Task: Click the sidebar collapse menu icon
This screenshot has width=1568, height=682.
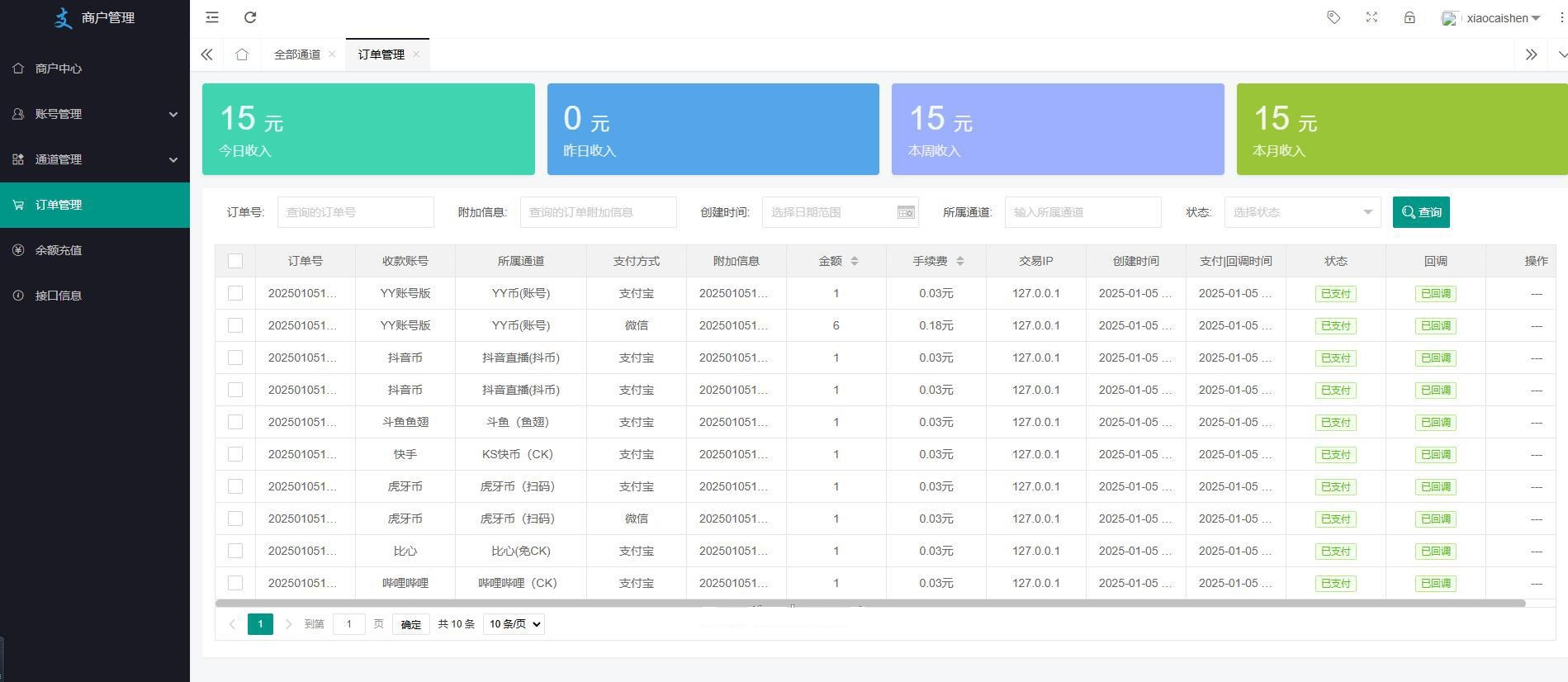Action: point(212,17)
